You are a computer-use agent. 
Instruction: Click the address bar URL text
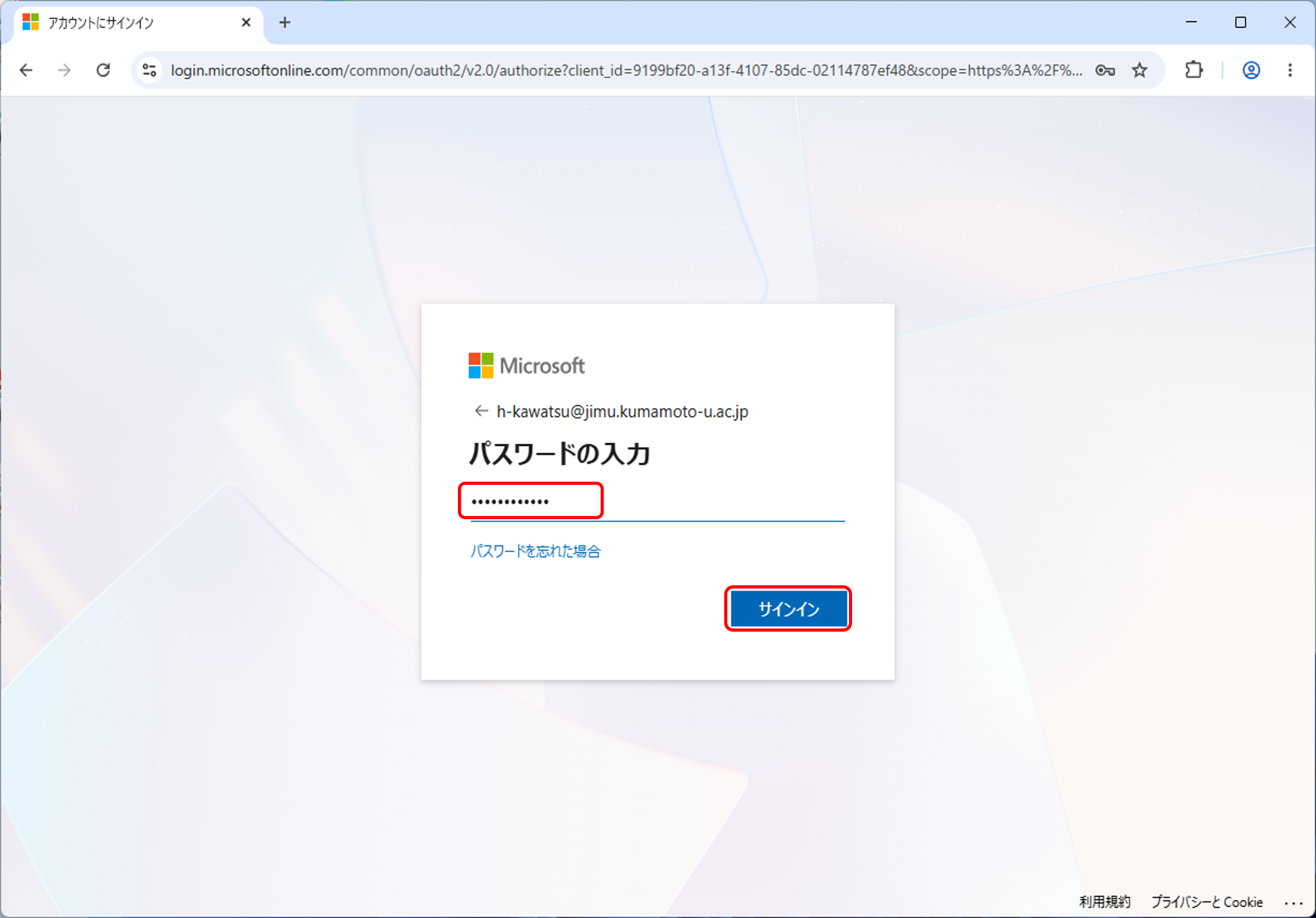626,70
